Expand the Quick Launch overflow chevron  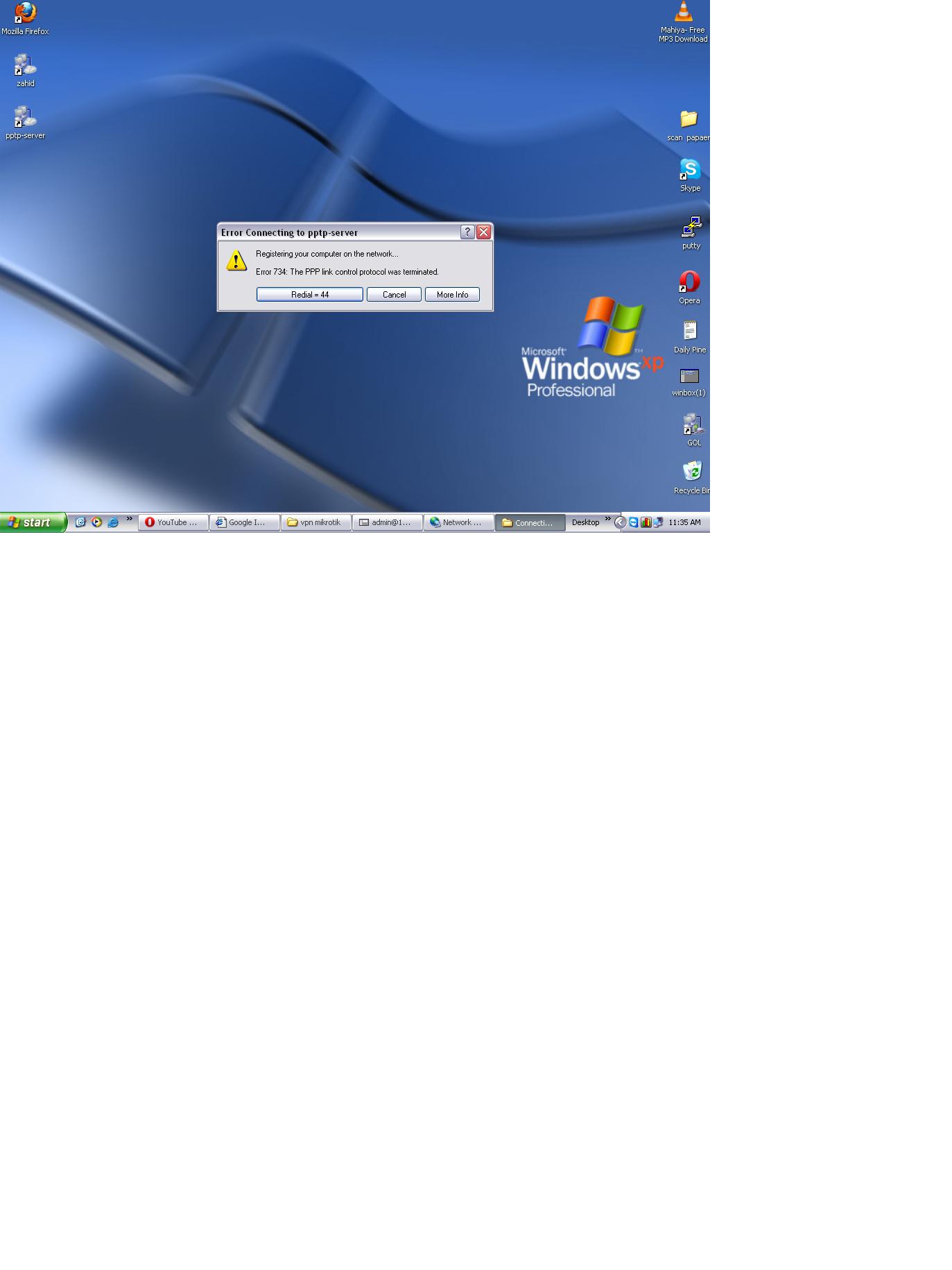129,519
